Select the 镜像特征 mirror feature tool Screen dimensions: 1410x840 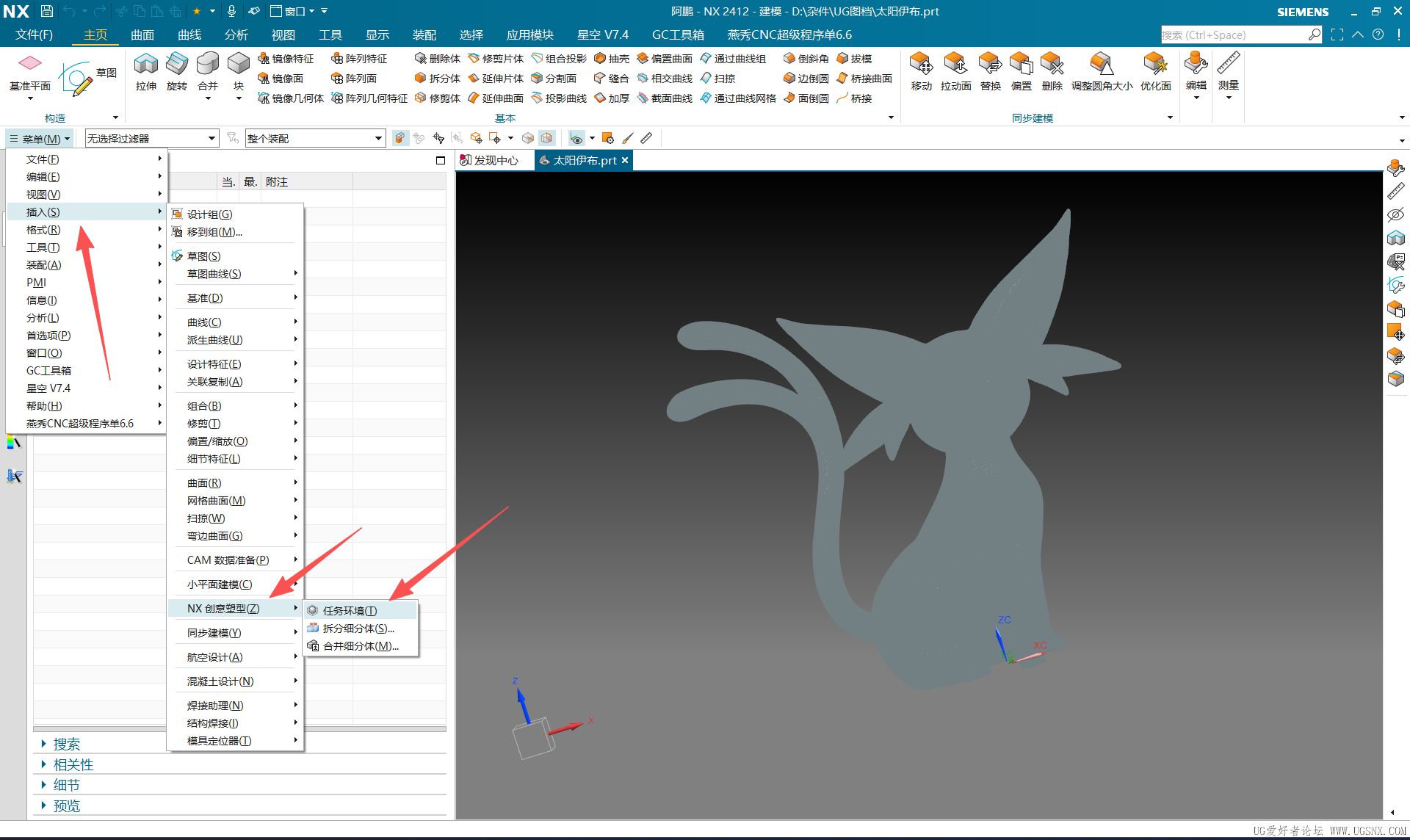(x=286, y=59)
